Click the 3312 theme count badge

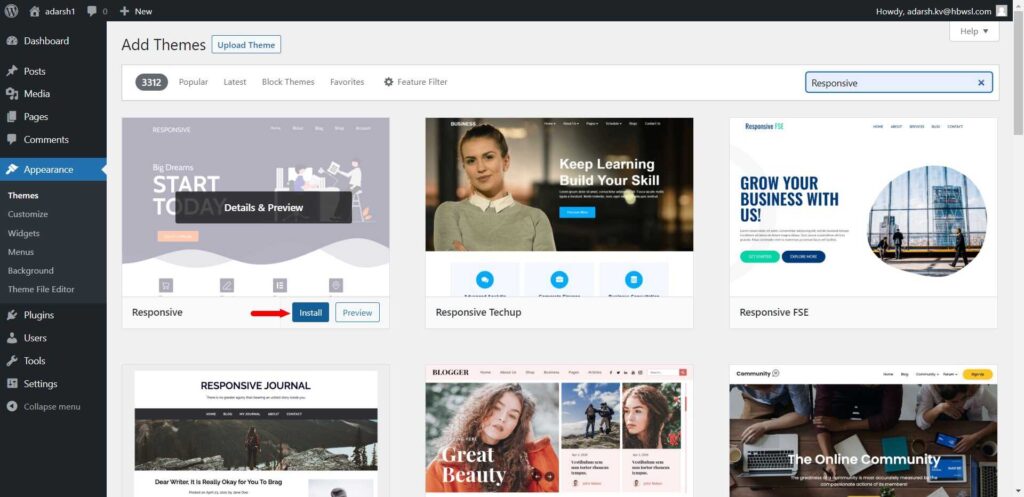pyautogui.click(x=152, y=82)
